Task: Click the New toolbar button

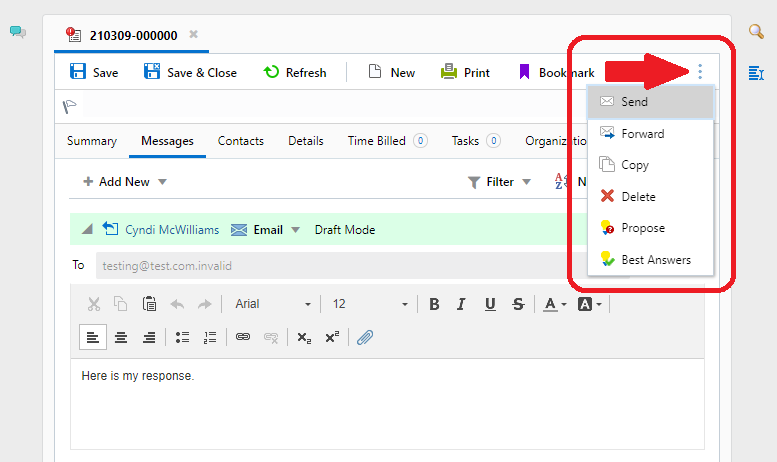Action: click(391, 72)
